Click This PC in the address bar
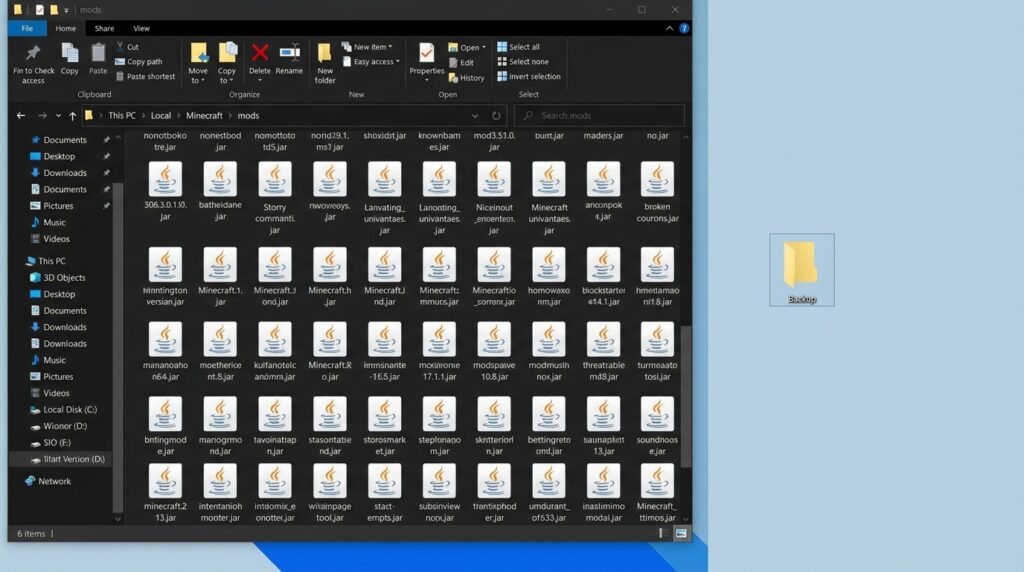This screenshot has width=1024, height=572. [122, 116]
